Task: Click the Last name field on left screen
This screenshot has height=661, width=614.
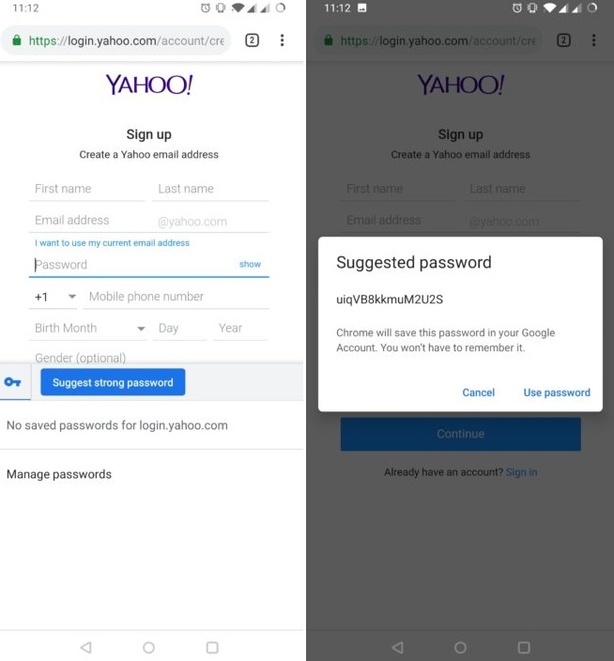Action: click(x=211, y=189)
